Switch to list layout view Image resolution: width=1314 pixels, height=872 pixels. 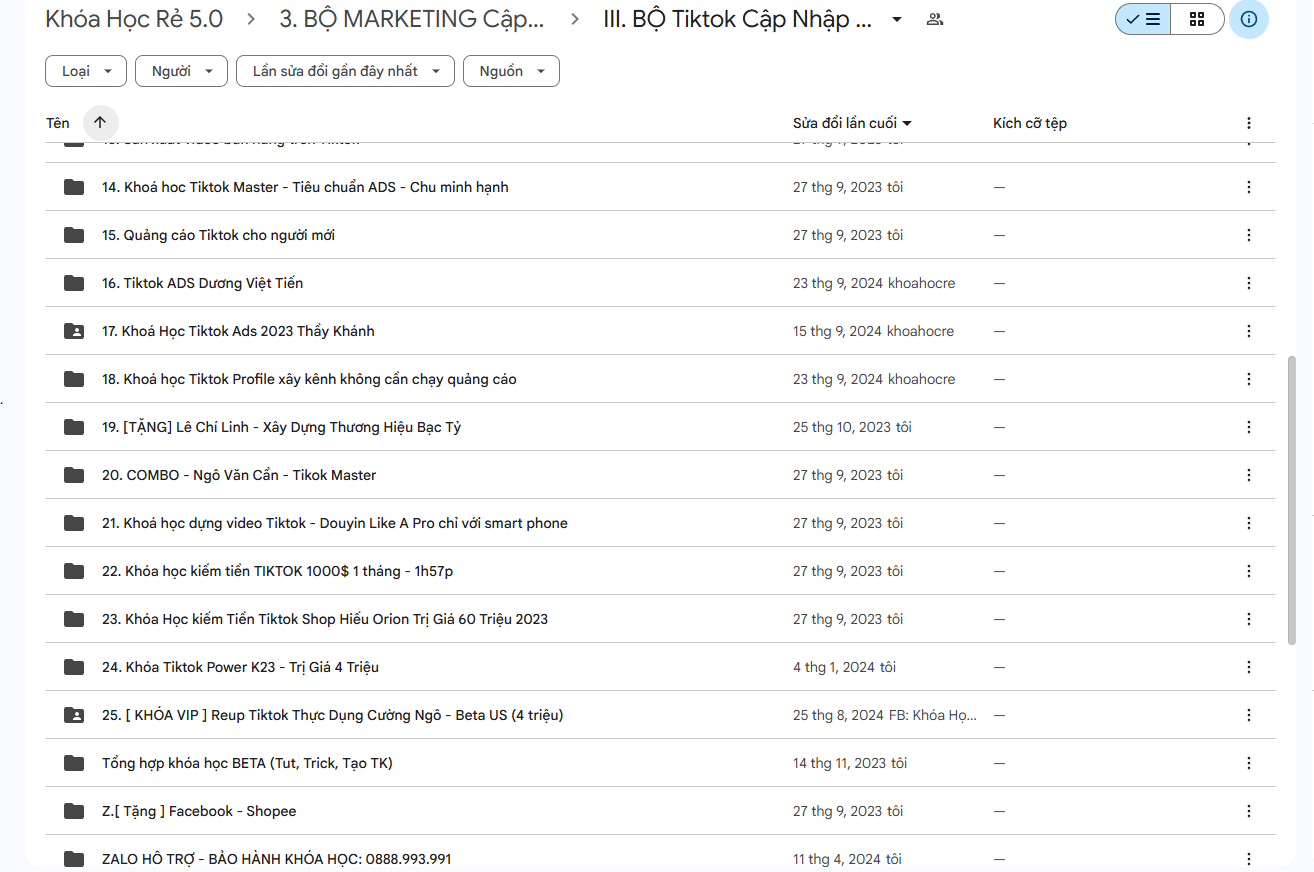(x=1143, y=19)
